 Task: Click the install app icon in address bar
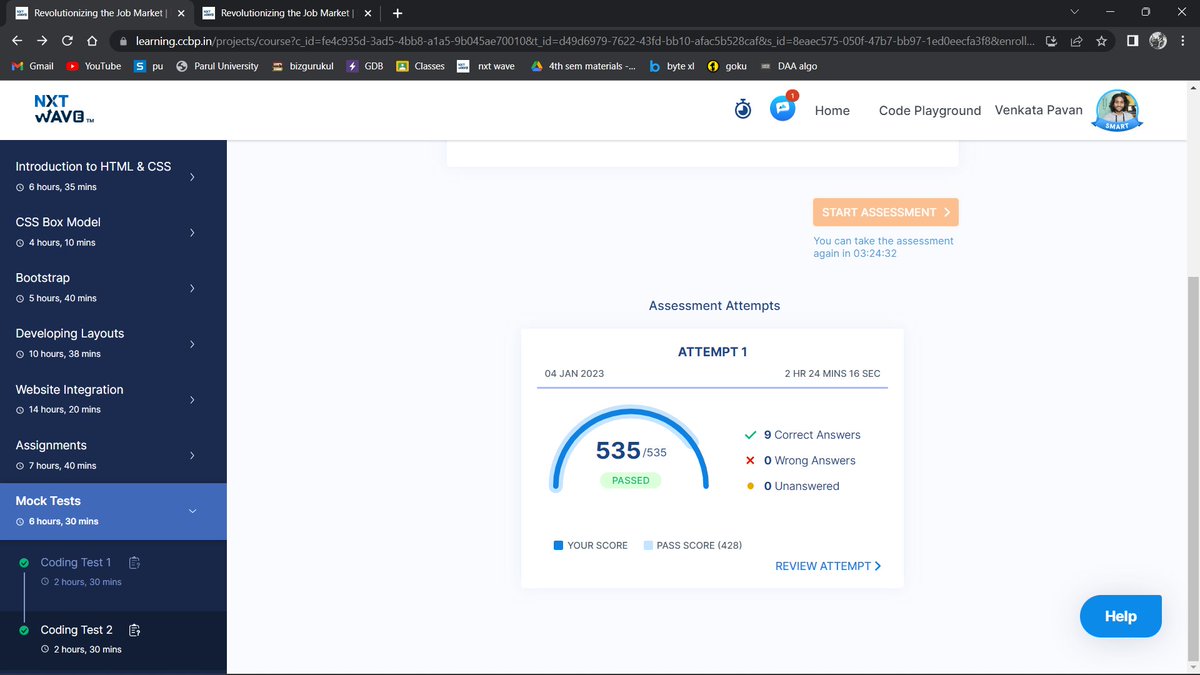pyautogui.click(x=1052, y=41)
